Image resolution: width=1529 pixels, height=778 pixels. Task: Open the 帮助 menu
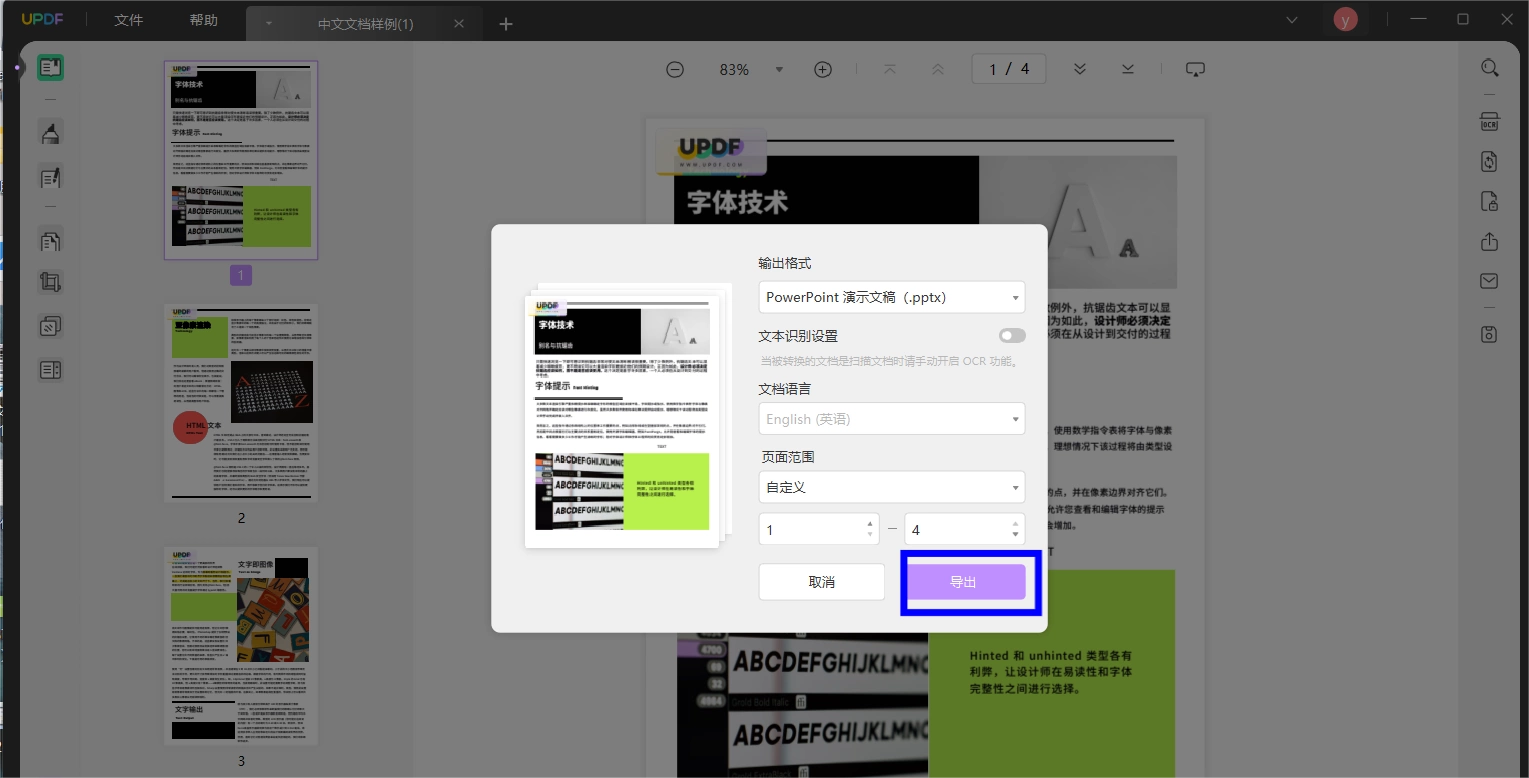point(204,20)
